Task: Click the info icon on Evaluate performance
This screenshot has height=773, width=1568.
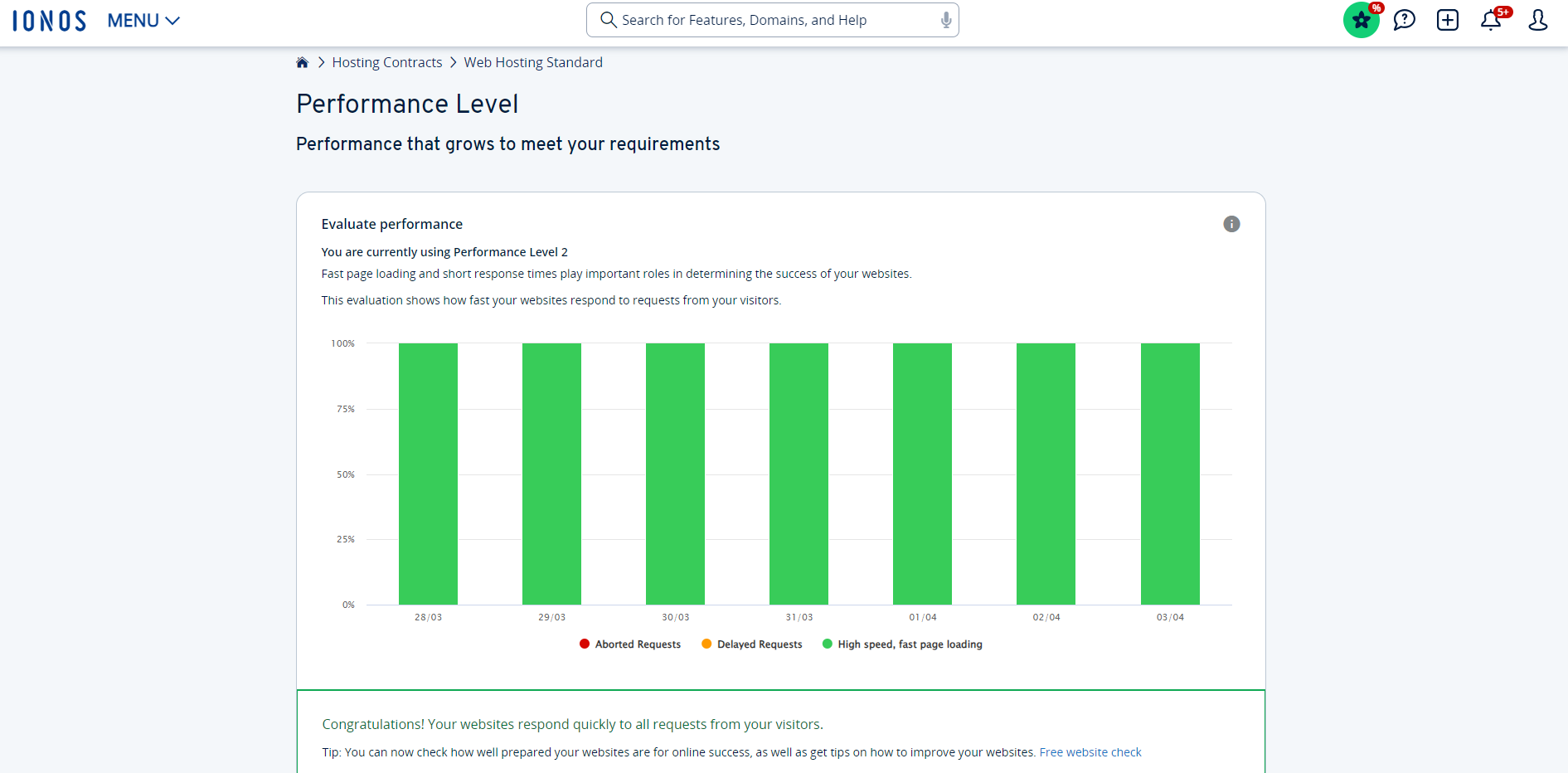Action: (1231, 224)
